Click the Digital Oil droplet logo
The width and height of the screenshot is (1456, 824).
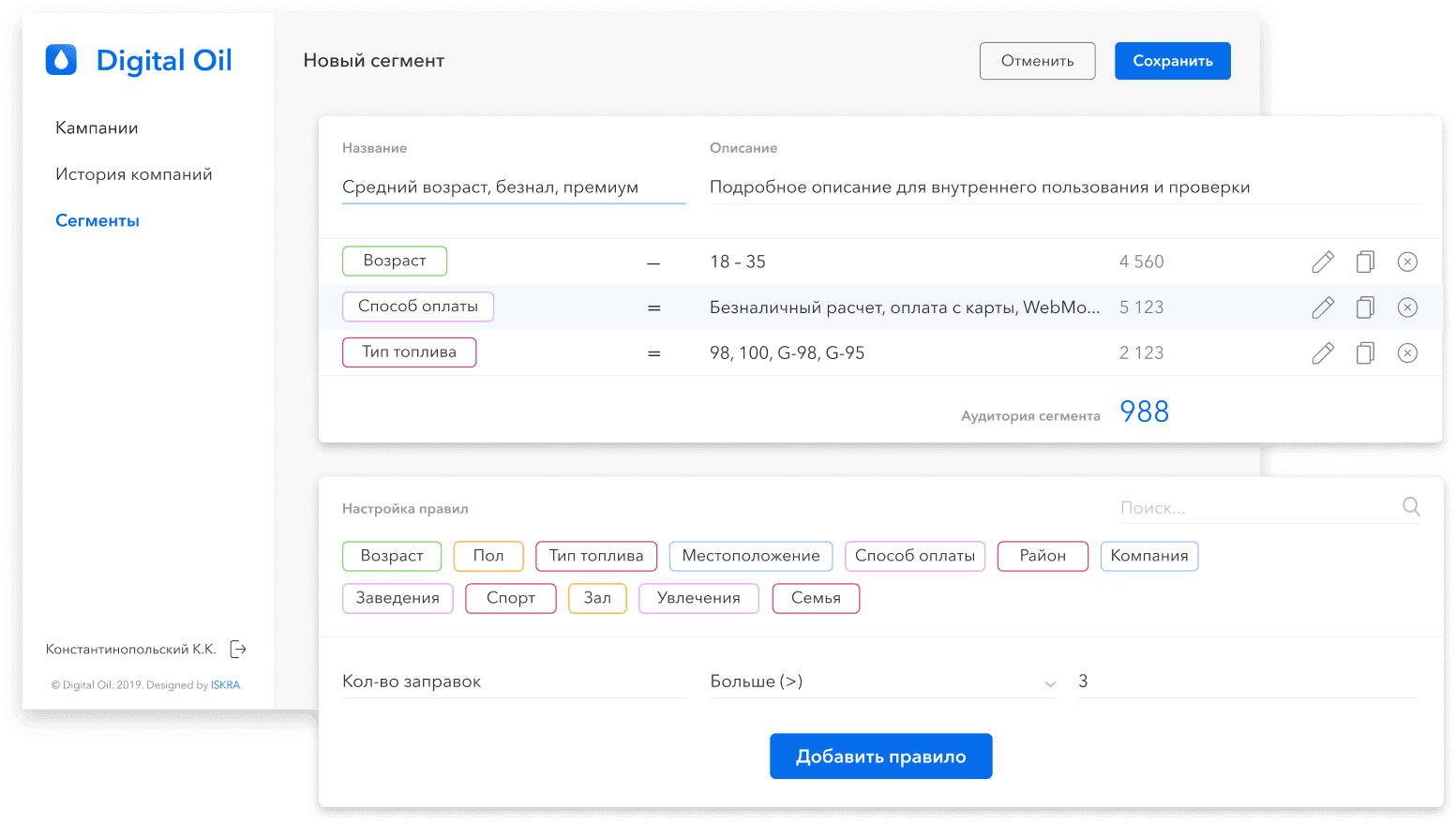(x=62, y=60)
